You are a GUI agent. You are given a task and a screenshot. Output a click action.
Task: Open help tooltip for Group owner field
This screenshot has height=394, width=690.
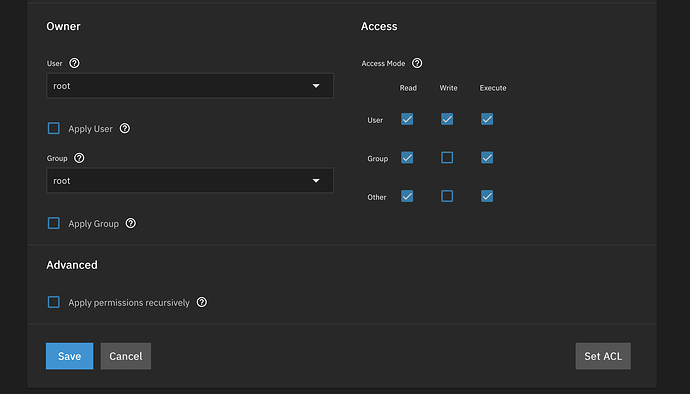[79, 158]
